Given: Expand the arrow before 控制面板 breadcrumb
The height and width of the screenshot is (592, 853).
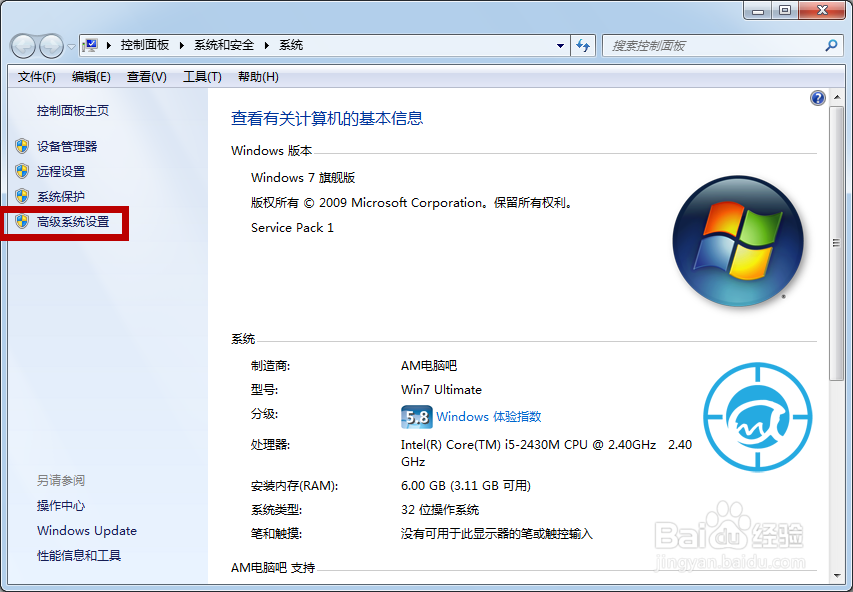Looking at the screenshot, I should pyautogui.click(x=109, y=45).
